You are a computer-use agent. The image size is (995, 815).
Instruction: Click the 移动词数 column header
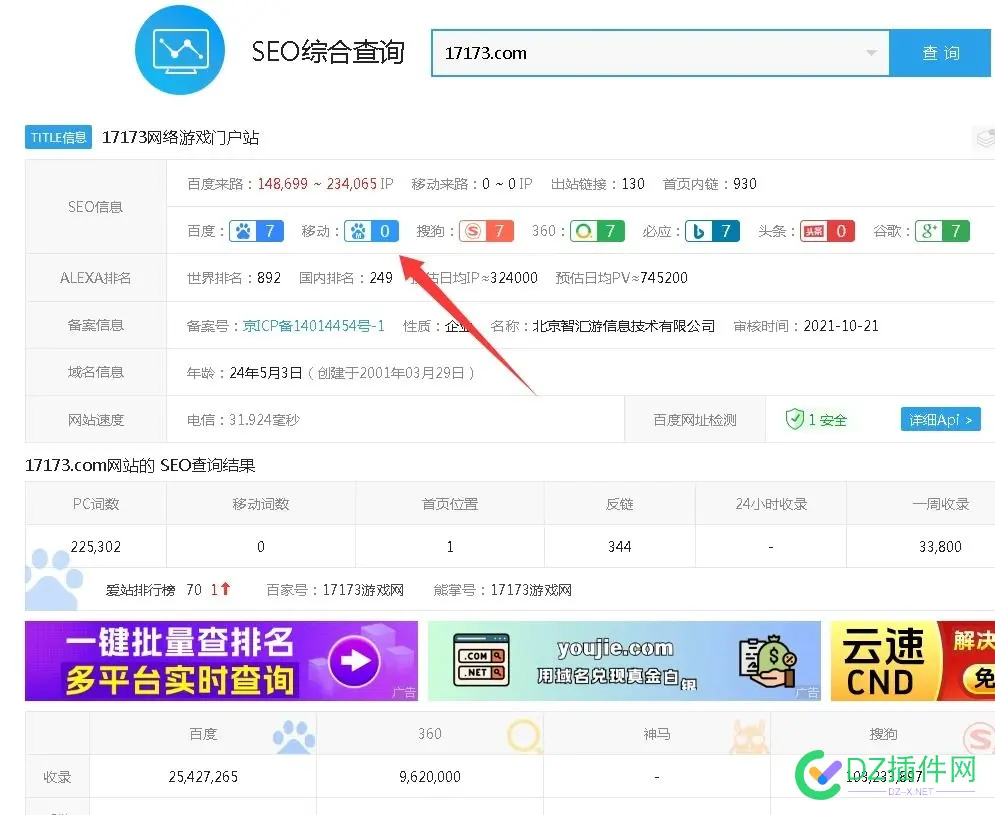(261, 504)
